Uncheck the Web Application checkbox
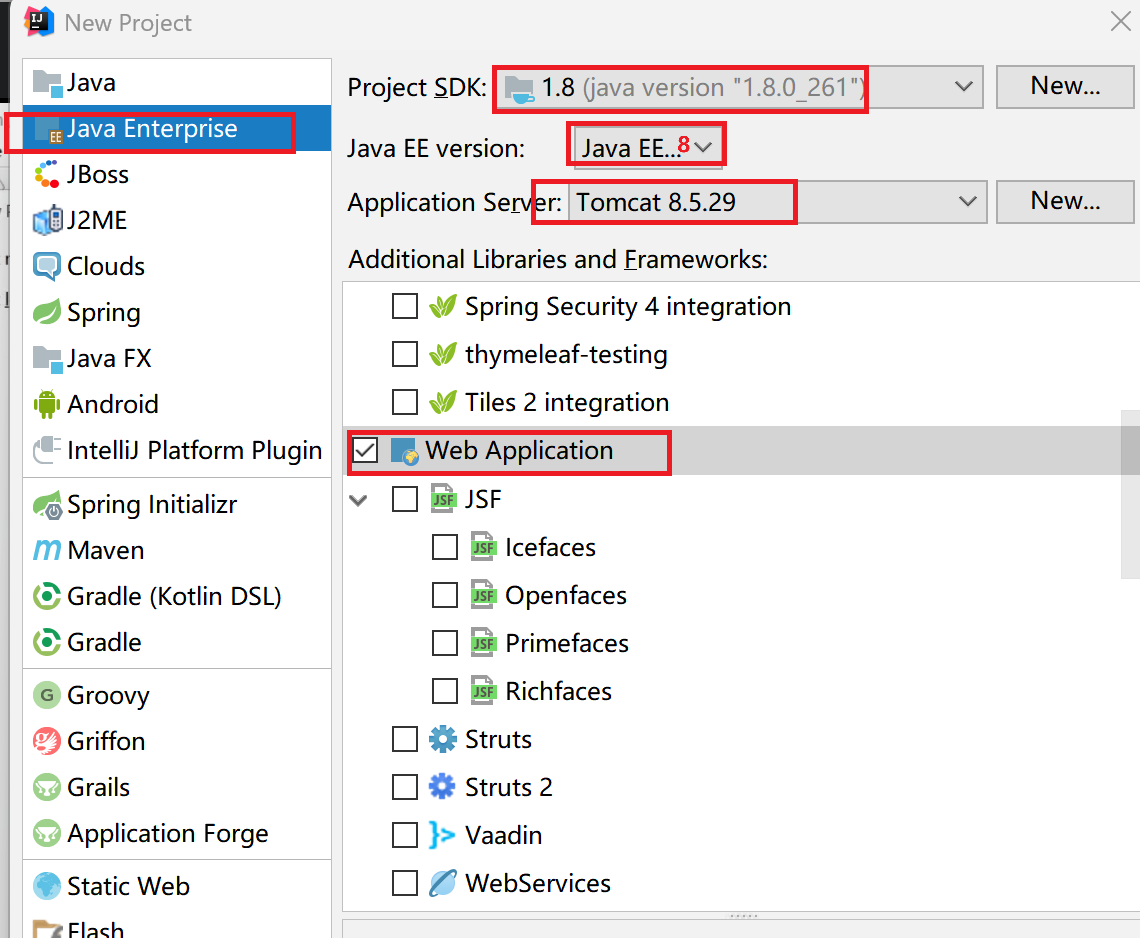Image resolution: width=1140 pixels, height=938 pixels. click(365, 451)
